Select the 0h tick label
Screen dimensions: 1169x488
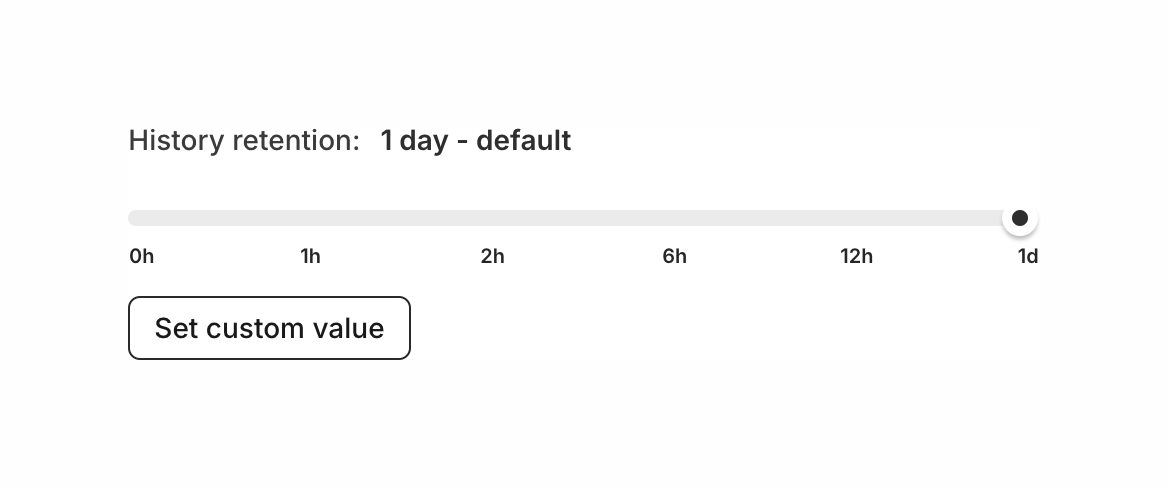point(142,257)
